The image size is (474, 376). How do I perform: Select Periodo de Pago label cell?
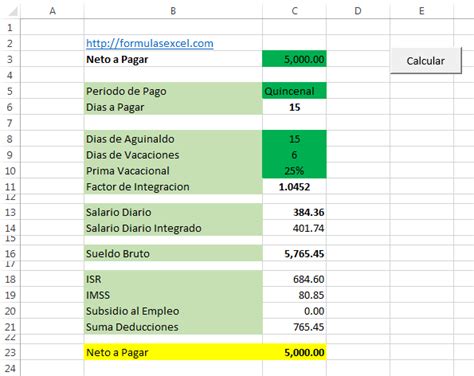[x=173, y=91]
